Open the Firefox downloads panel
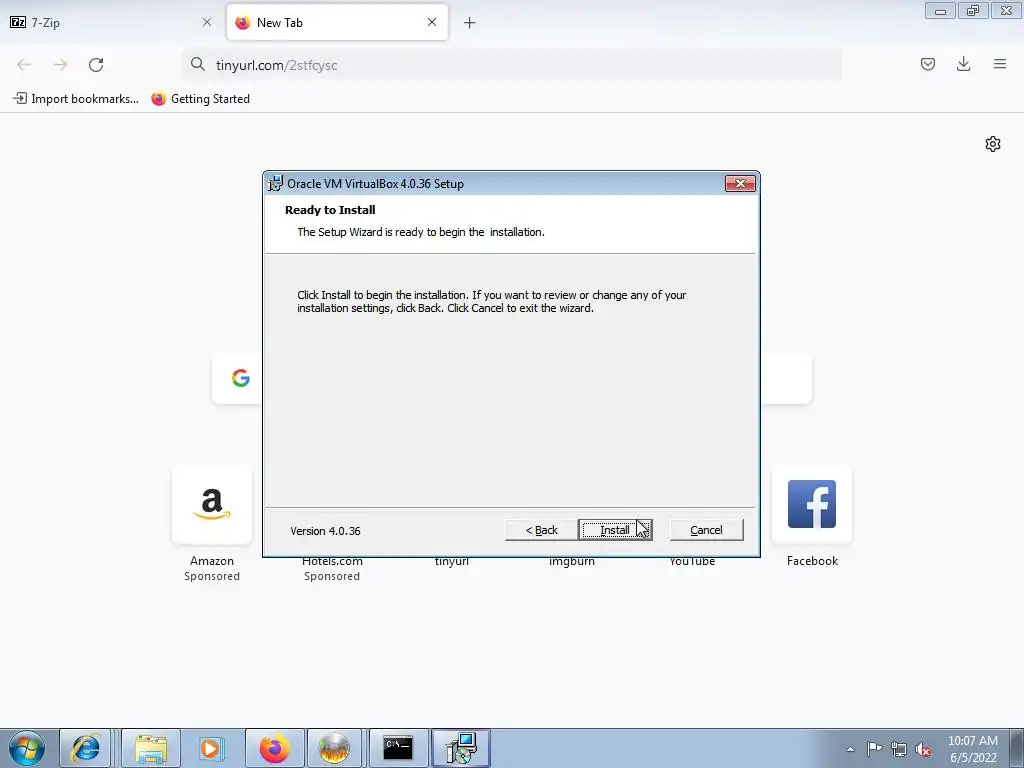1024x768 pixels. click(x=963, y=64)
